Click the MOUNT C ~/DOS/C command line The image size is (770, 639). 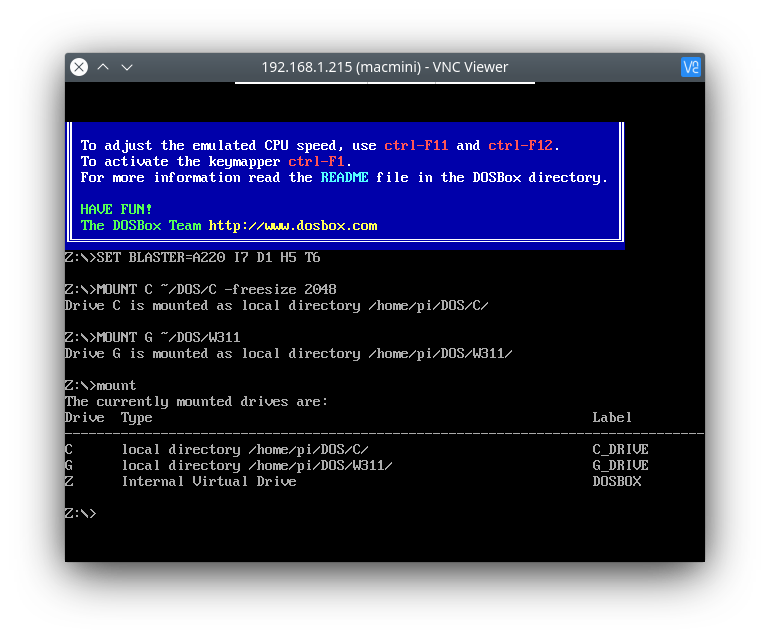pyautogui.click(x=216, y=290)
